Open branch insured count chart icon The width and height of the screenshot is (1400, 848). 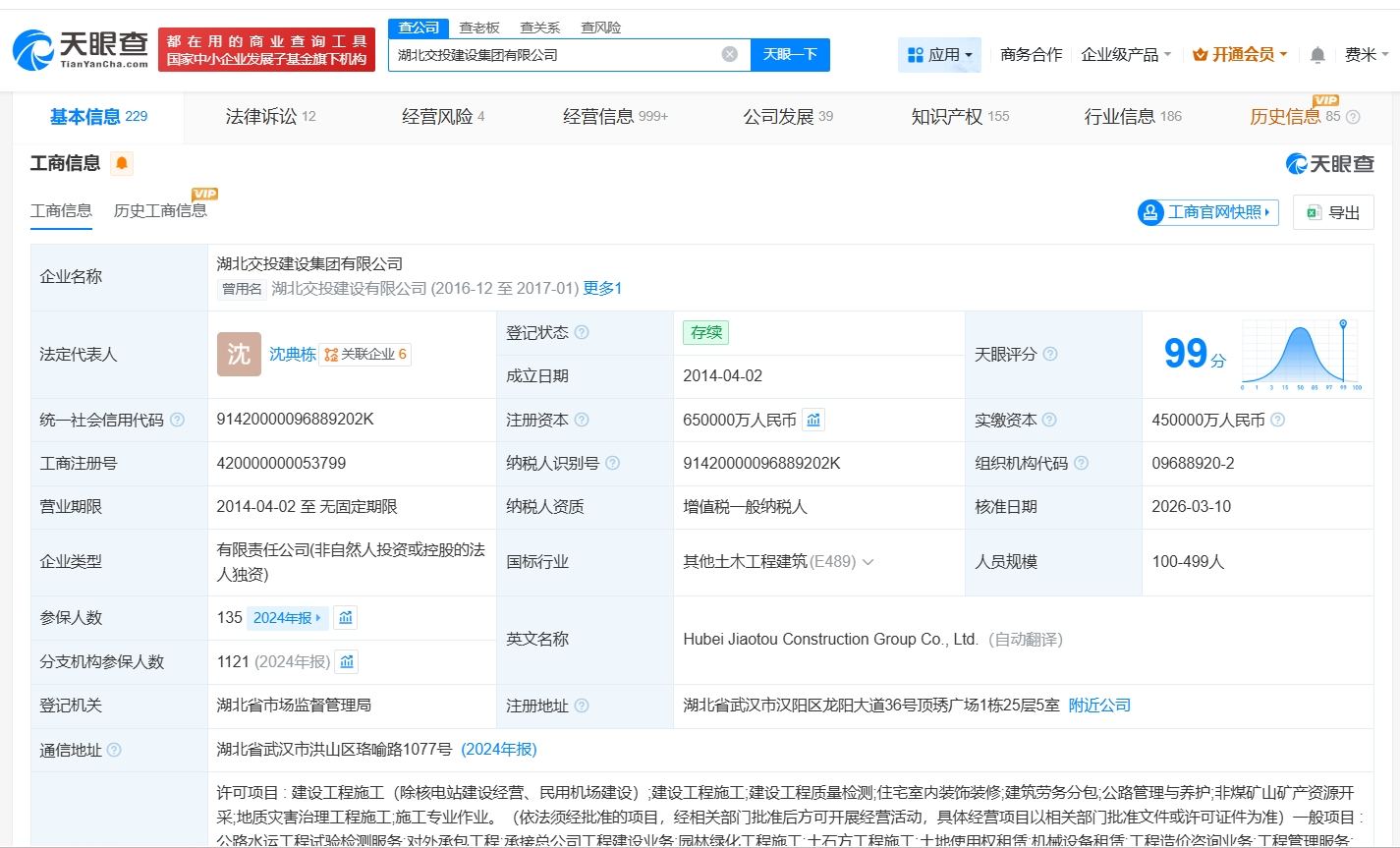pos(347,662)
